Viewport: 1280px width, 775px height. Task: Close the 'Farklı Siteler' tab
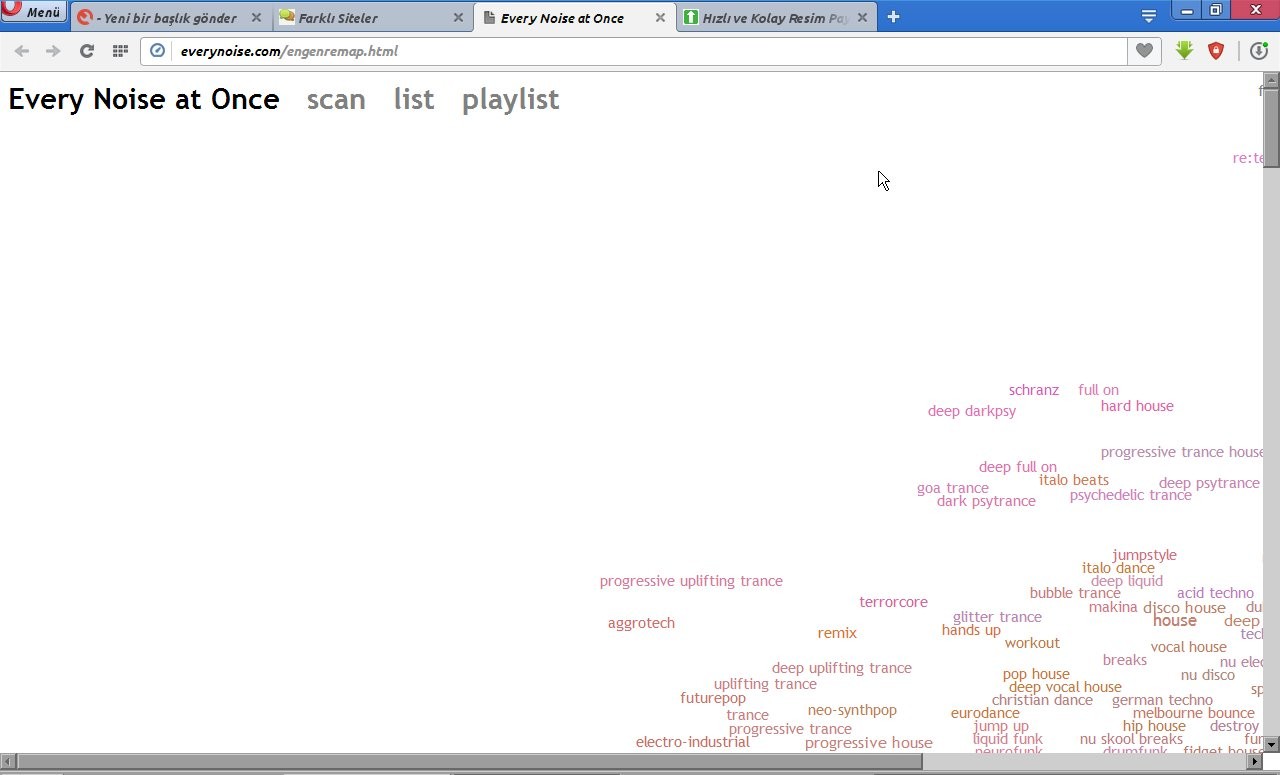458,18
